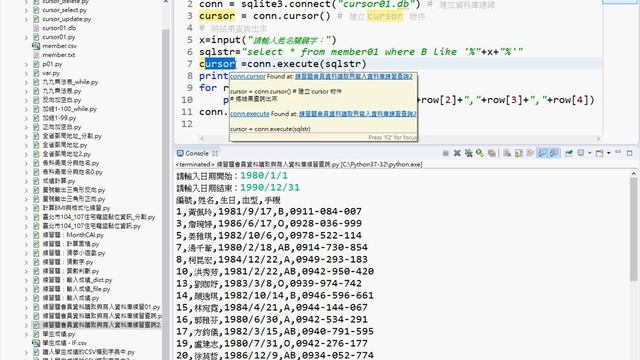Viewport: 640px width, 360px height.
Task: Click the editor horizontal scrollbar right arrow
Action: 598,138
